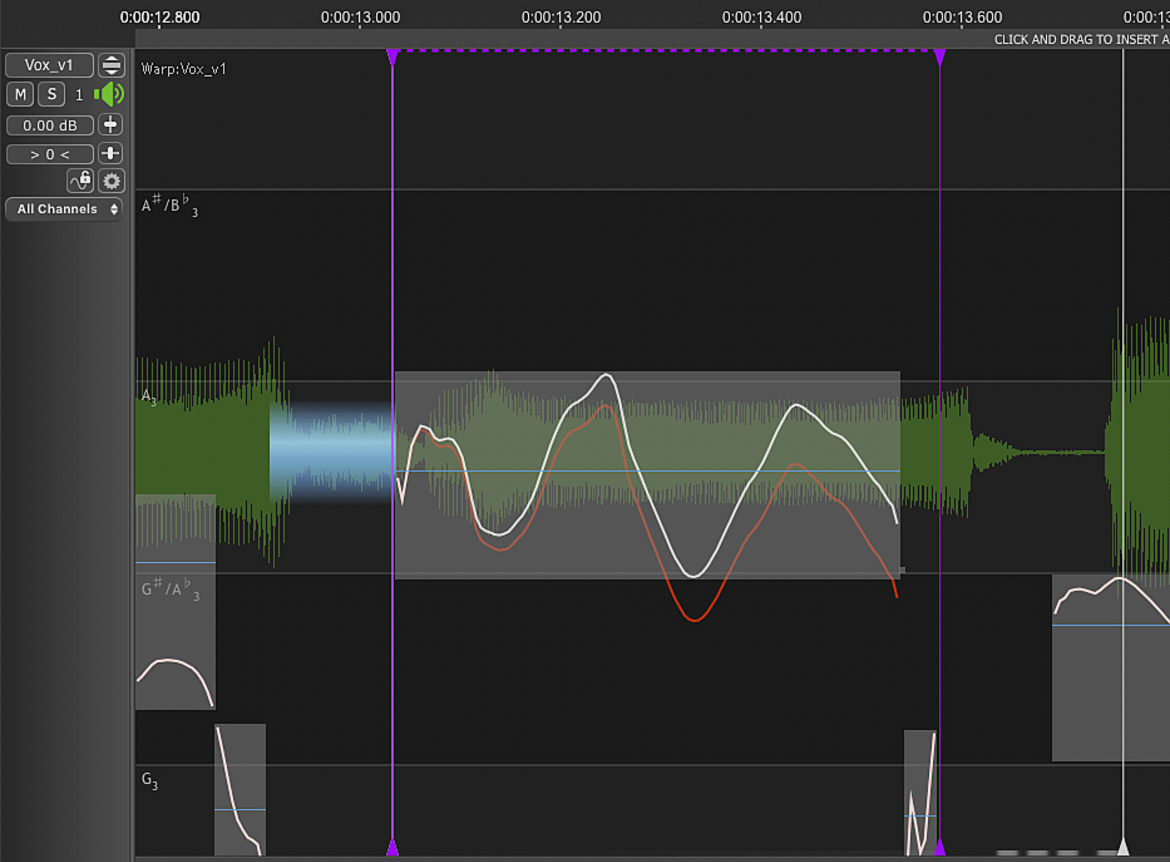Screen dimensions: 1170x862
Task: Solo the Vox_v1 track with S
Action: [51, 95]
